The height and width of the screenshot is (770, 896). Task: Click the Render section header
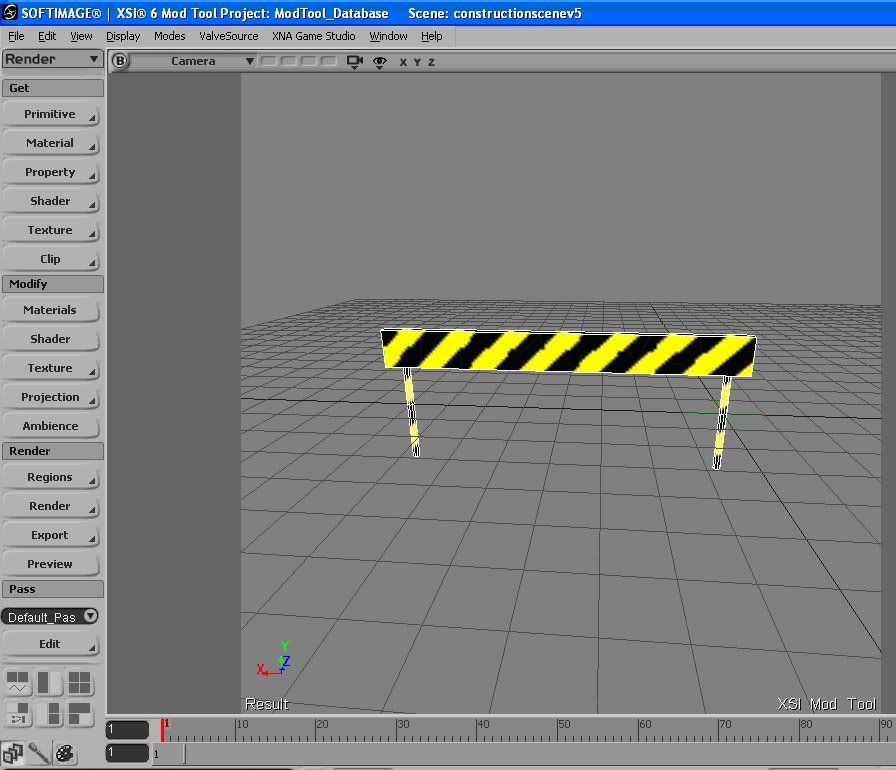pyautogui.click(x=53, y=451)
